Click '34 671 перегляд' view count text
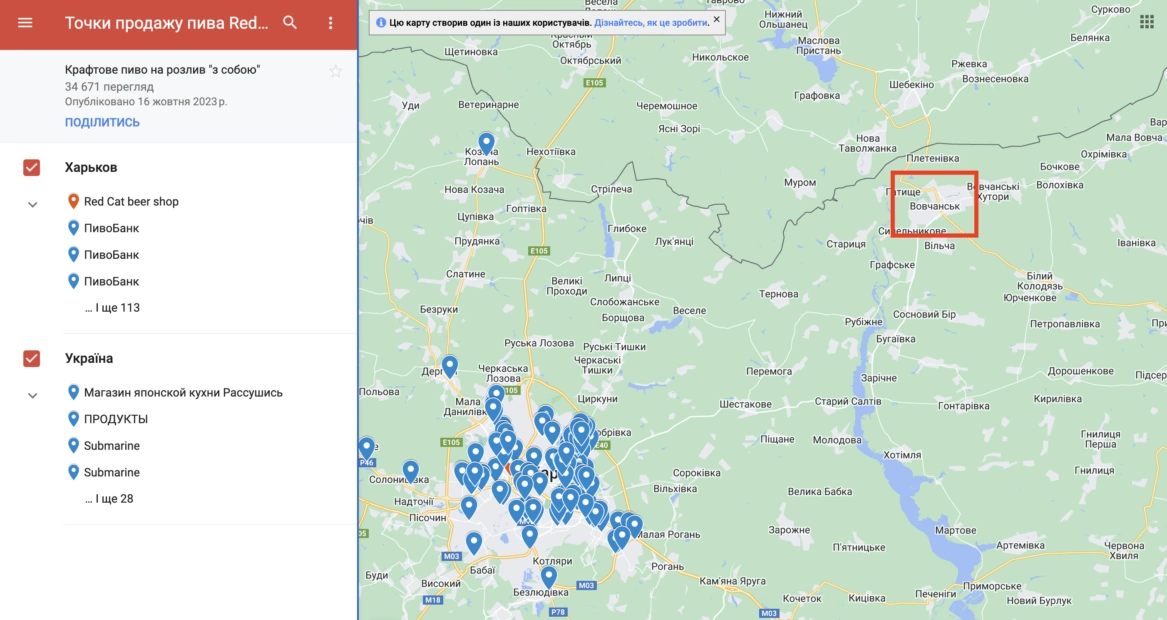 coord(109,86)
